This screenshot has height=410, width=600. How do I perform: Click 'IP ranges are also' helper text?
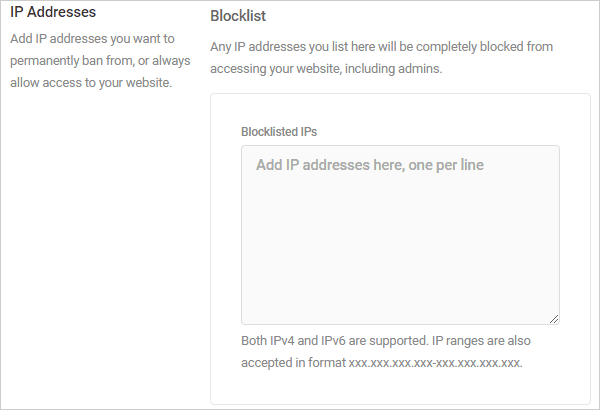[x=481, y=340]
